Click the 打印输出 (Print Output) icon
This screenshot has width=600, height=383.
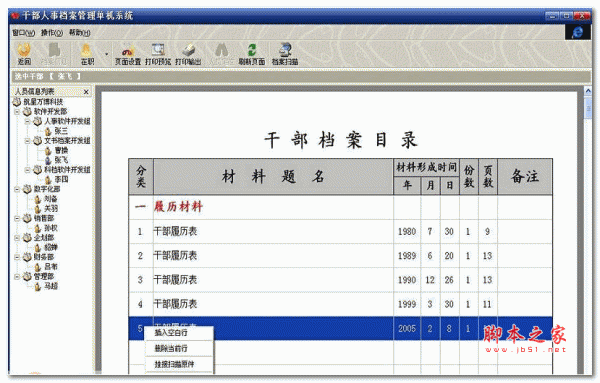(188, 53)
